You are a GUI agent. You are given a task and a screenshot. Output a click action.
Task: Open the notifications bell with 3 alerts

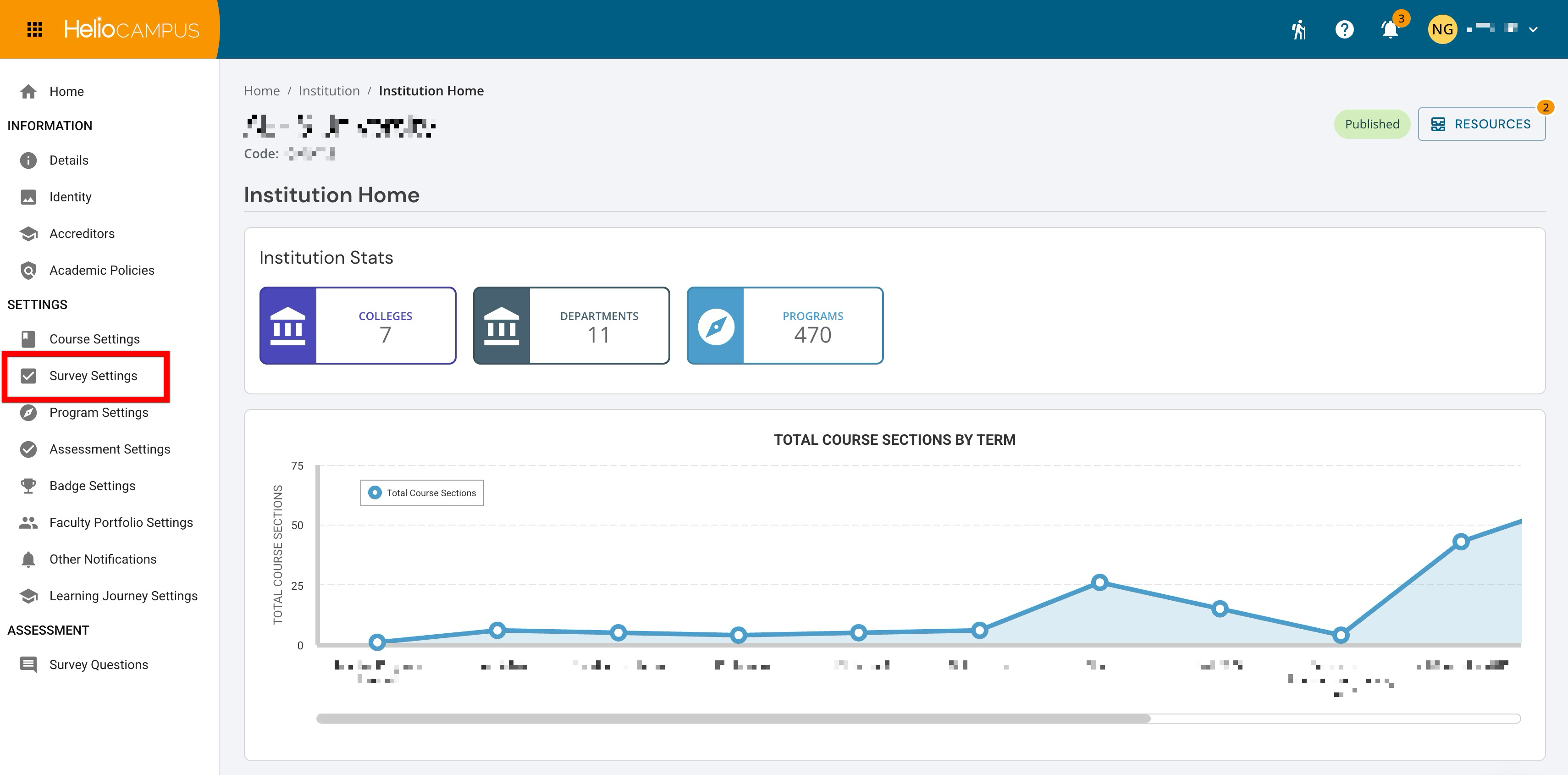tap(1390, 29)
